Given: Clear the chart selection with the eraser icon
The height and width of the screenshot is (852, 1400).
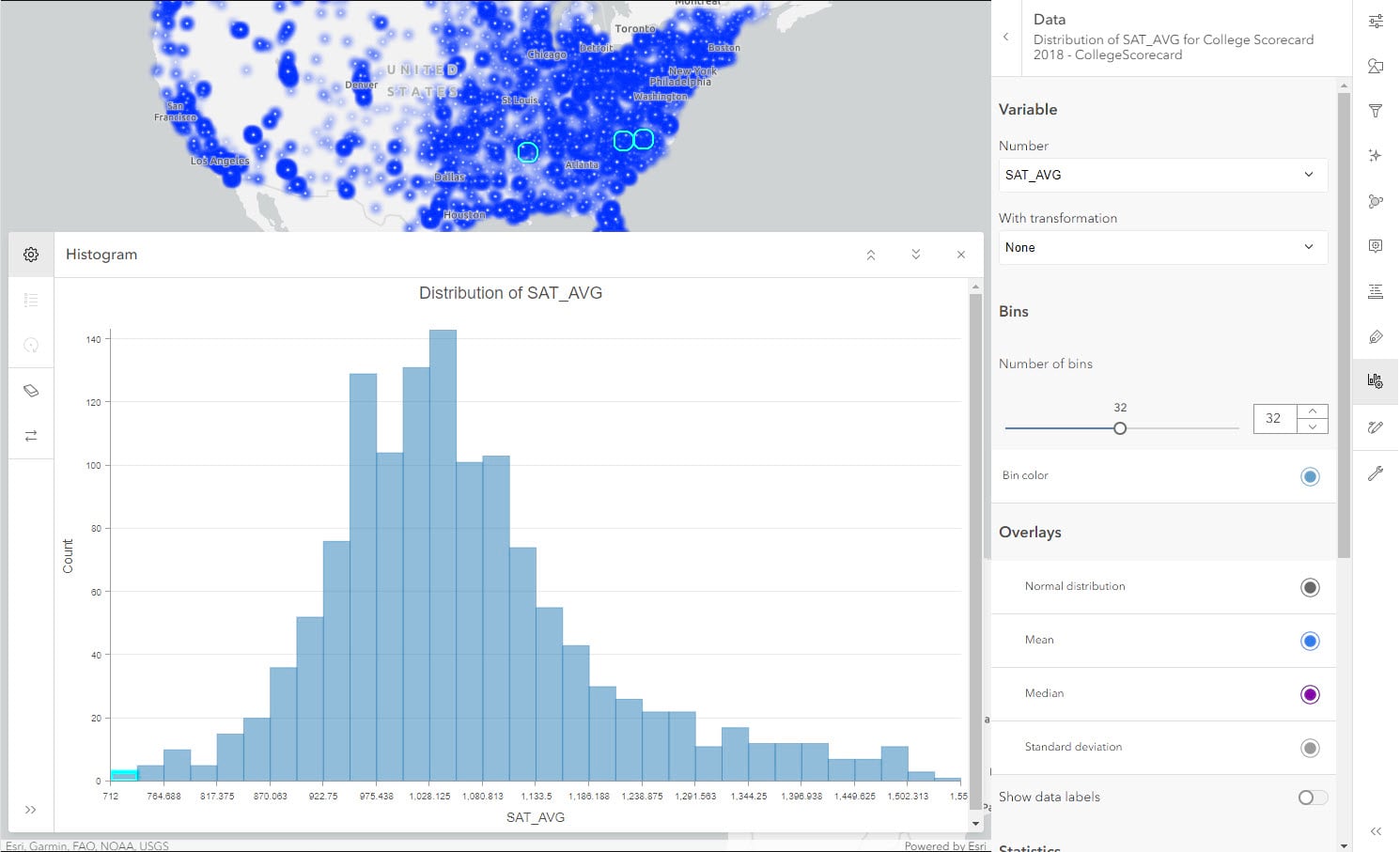Looking at the screenshot, I should 31,391.
